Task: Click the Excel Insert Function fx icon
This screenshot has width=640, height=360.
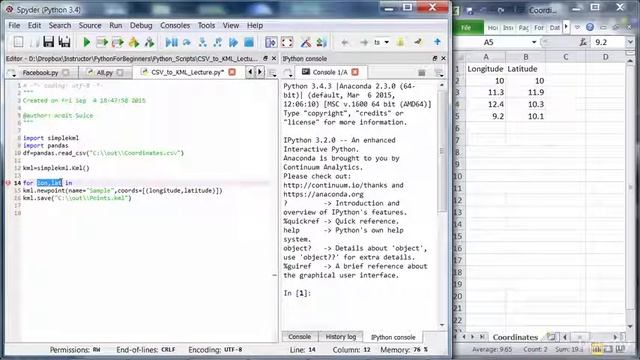Action: tap(583, 42)
